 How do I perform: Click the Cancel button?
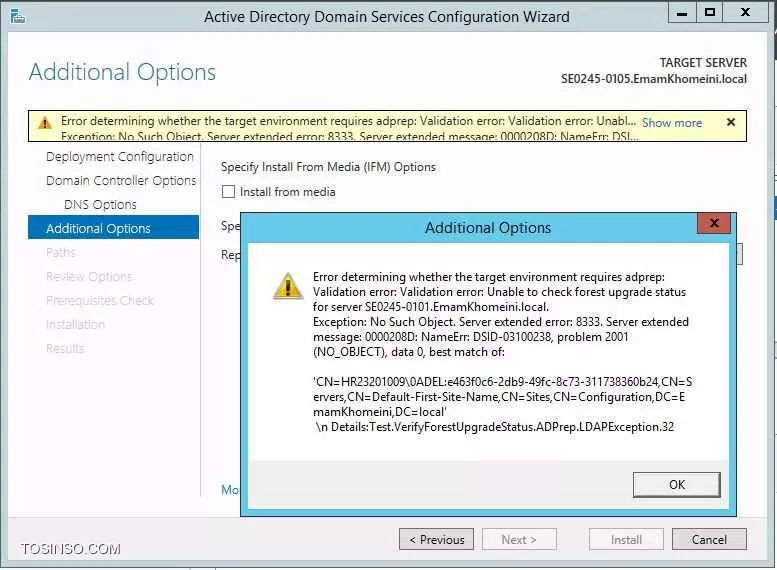click(x=709, y=539)
